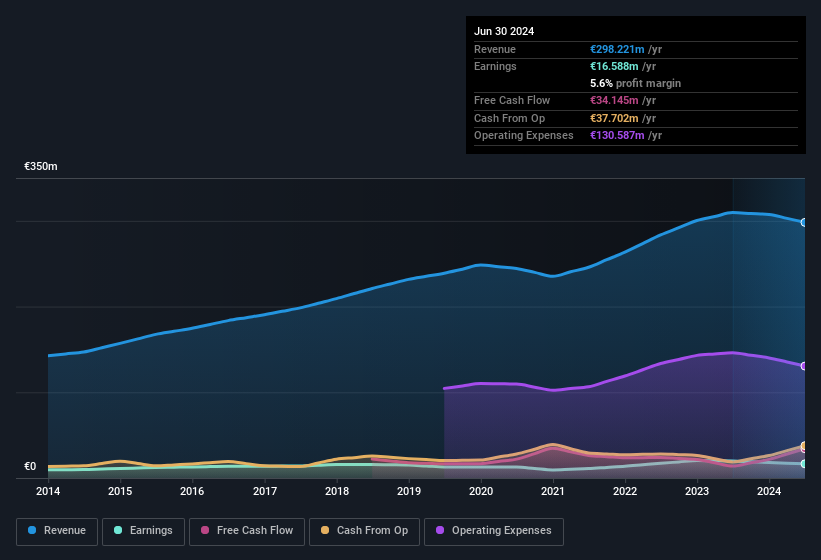Click the 5.6% profit margin text

636,83
